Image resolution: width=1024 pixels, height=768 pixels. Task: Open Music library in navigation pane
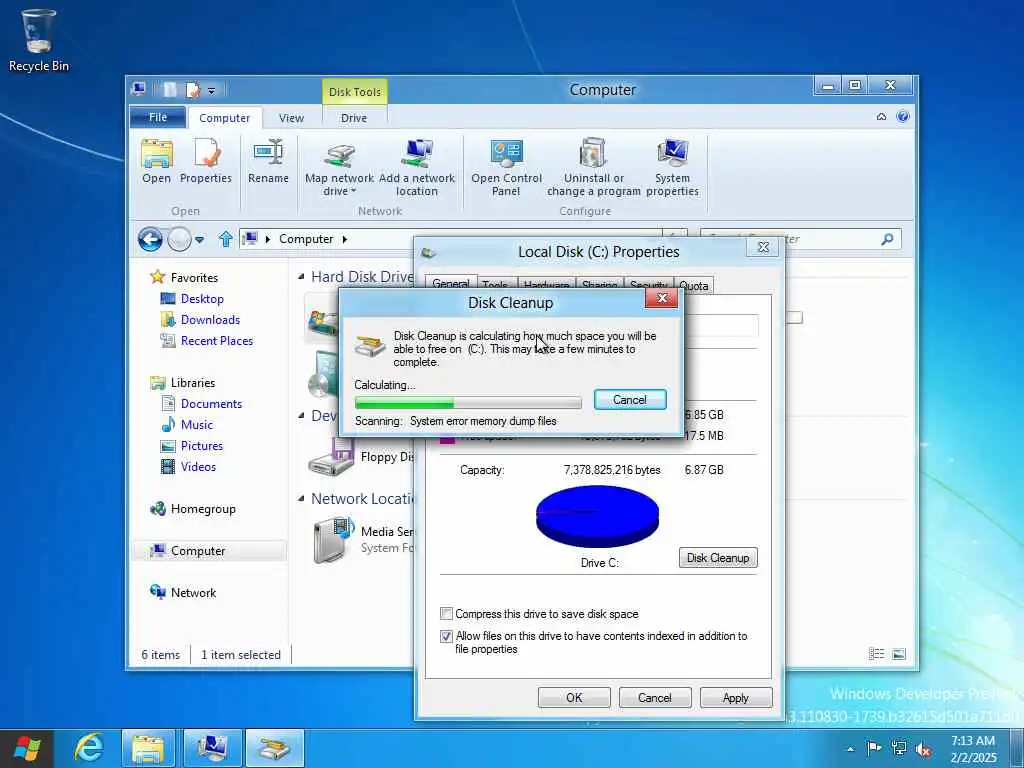(197, 424)
